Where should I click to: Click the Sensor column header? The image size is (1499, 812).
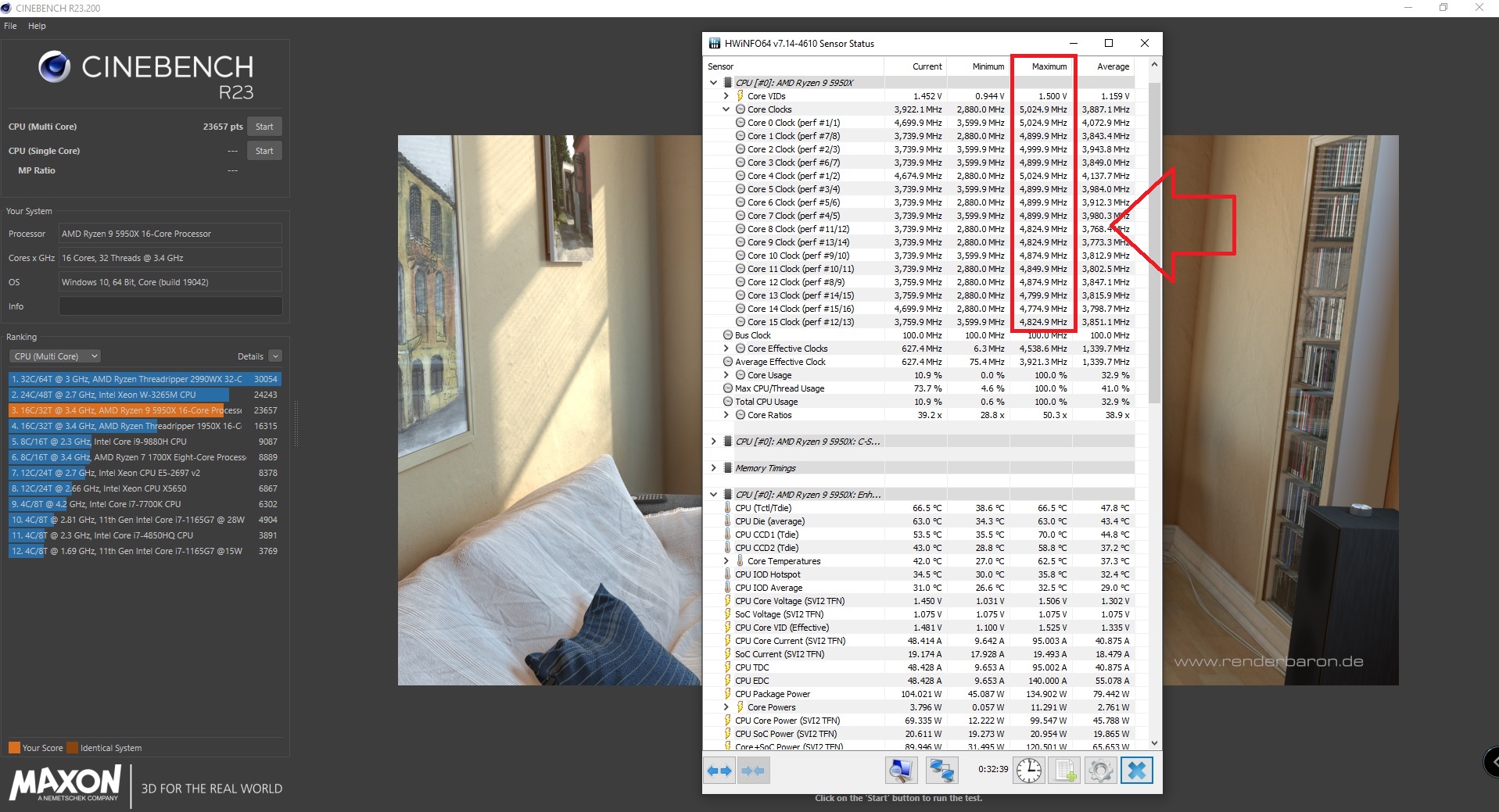pyautogui.click(x=794, y=66)
